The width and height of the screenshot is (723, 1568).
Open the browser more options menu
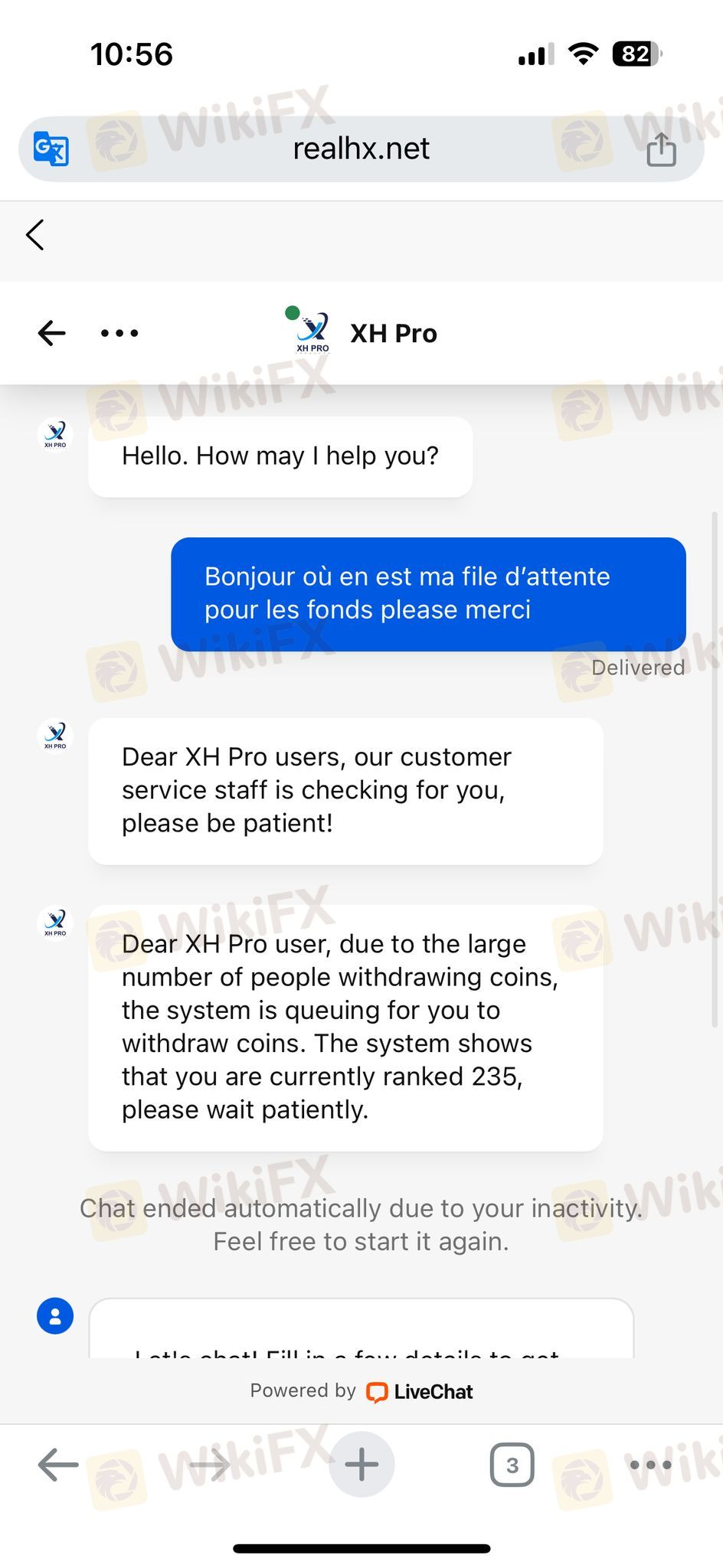click(650, 1465)
